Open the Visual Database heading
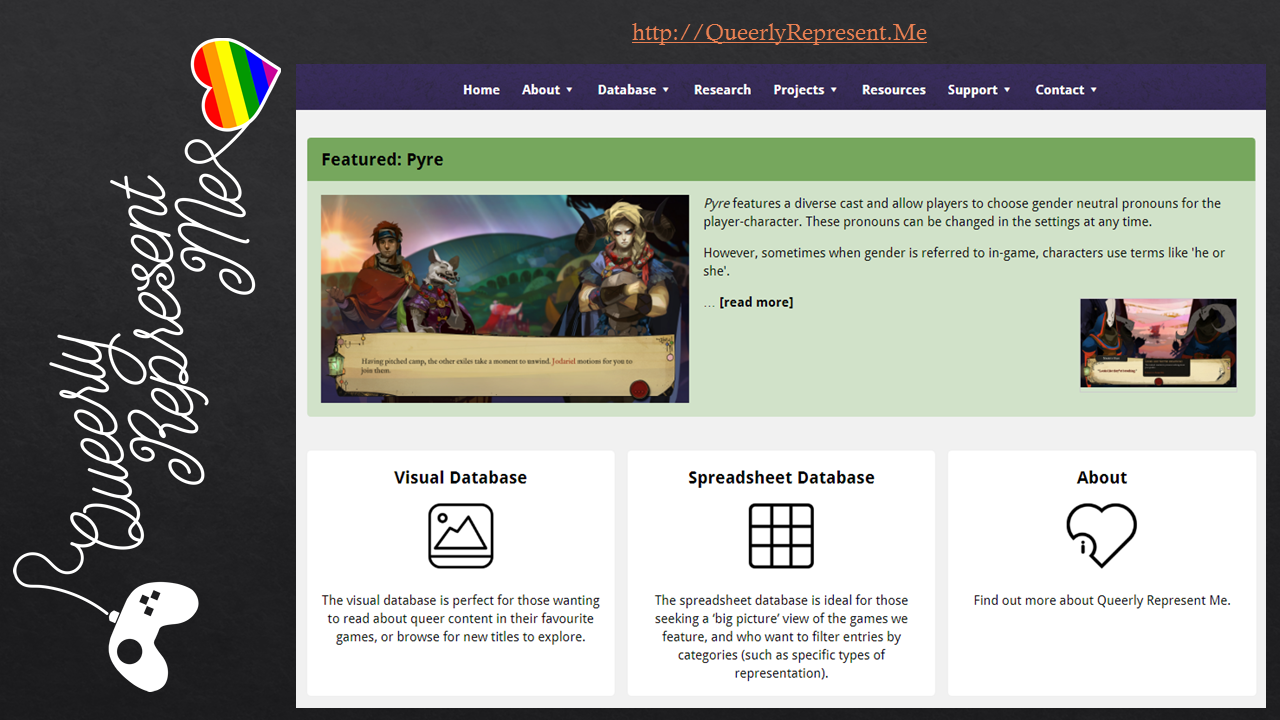 pos(461,478)
